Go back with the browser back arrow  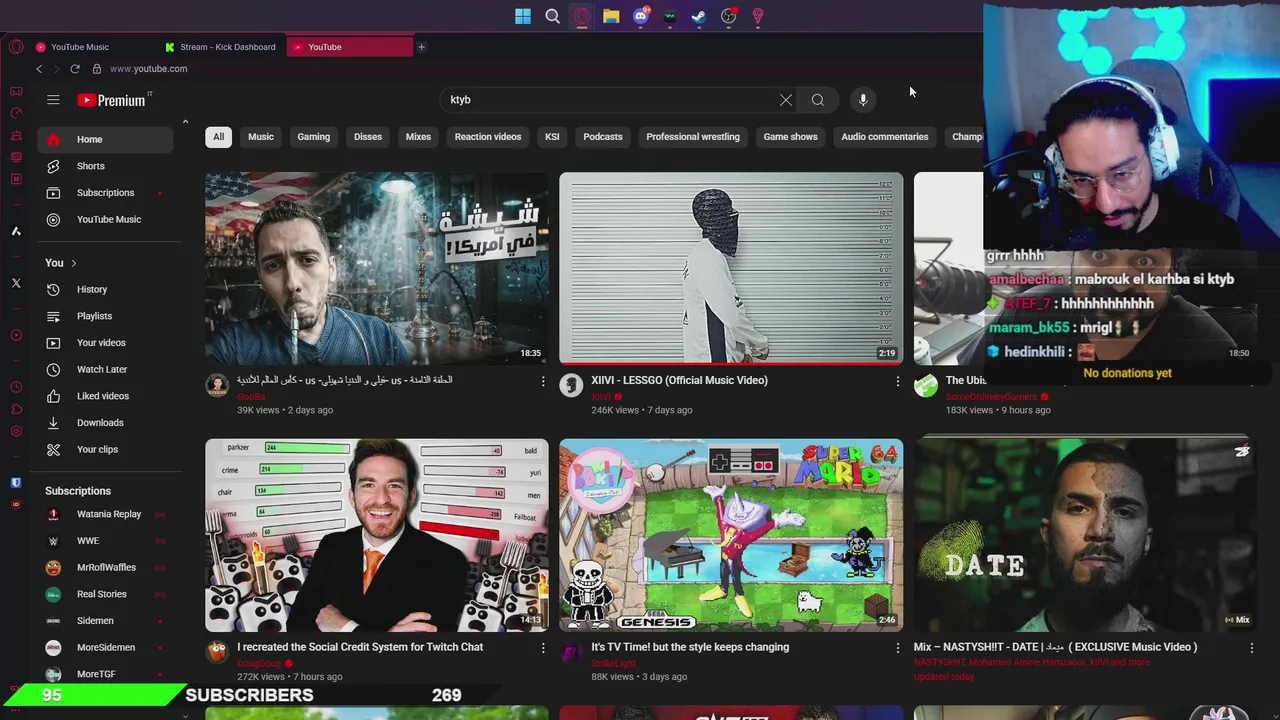pos(39,69)
